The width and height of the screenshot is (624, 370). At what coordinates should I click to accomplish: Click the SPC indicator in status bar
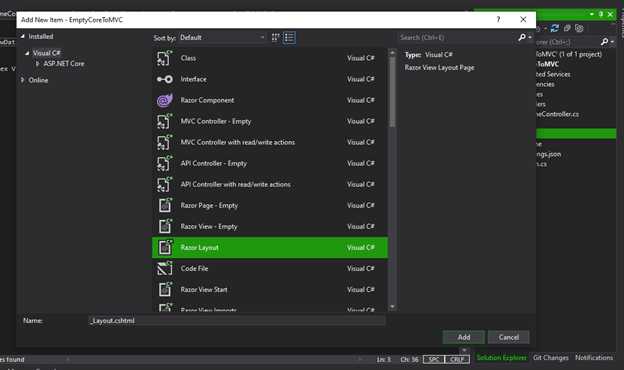click(x=434, y=359)
